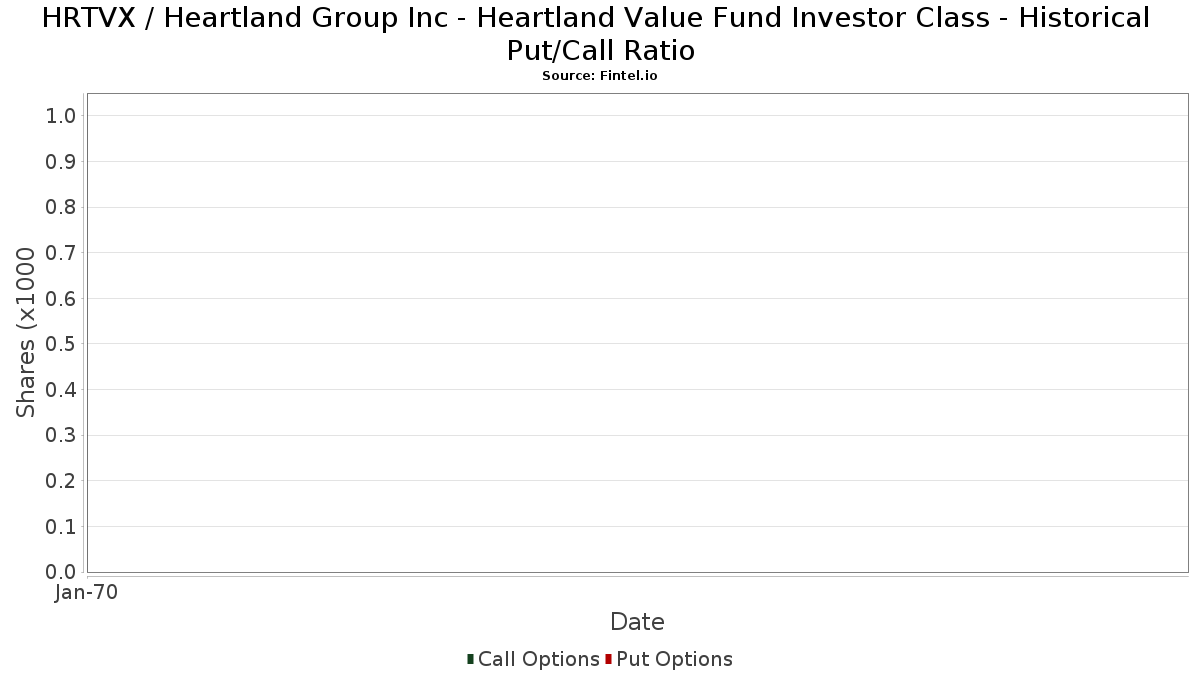The height and width of the screenshot is (675, 1200).
Task: Select the Jan-70 x-axis tick label
Action: click(87, 593)
